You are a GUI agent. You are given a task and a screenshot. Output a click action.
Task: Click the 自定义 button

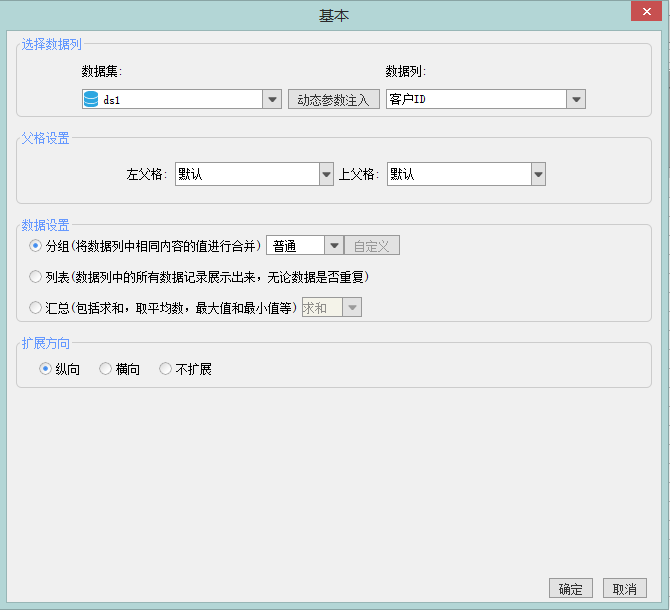pyautogui.click(x=372, y=245)
